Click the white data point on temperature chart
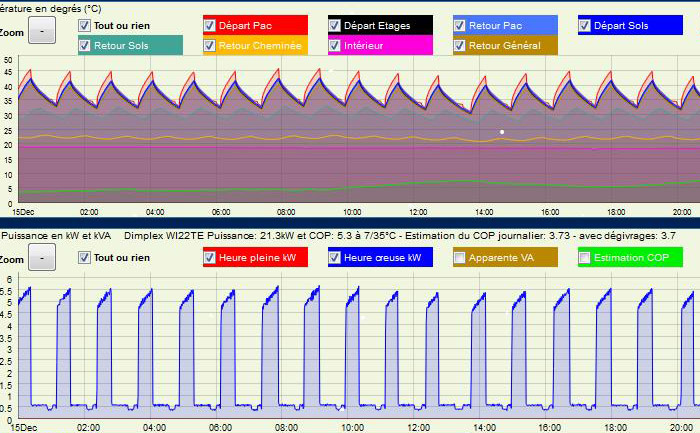The image size is (700, 433). 502,132
